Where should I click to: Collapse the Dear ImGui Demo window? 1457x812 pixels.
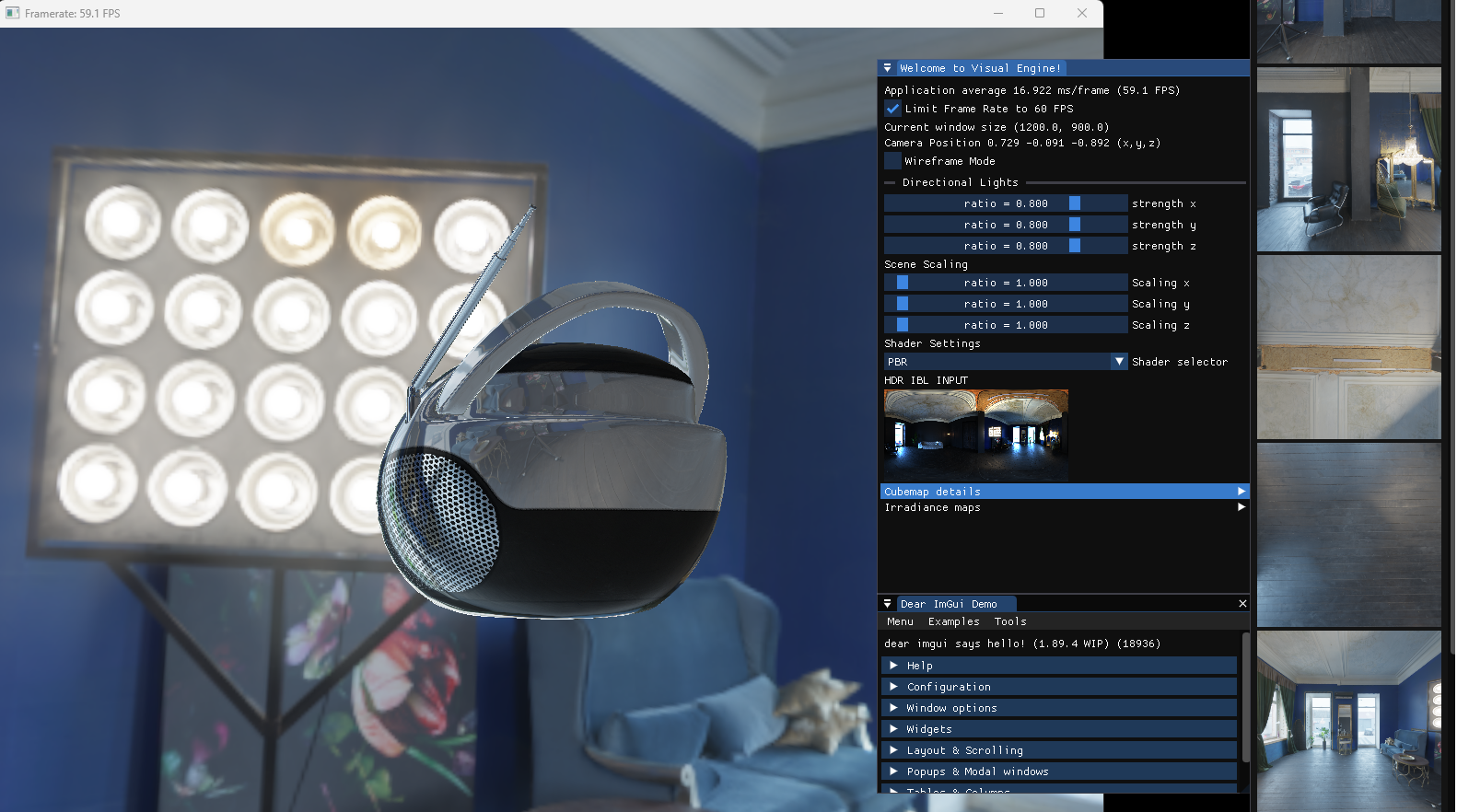[888, 604]
